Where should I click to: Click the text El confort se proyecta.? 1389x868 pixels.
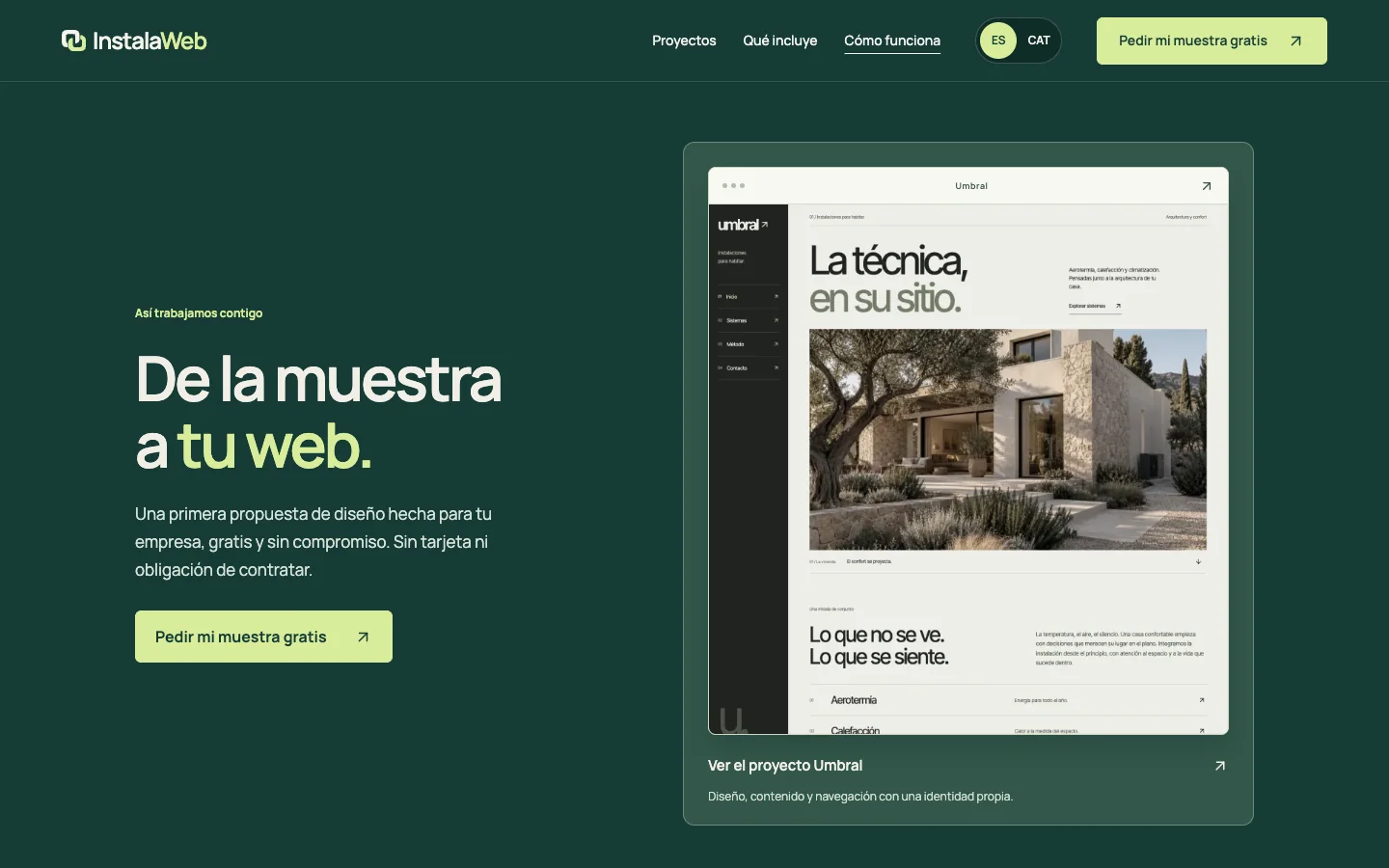(x=869, y=561)
